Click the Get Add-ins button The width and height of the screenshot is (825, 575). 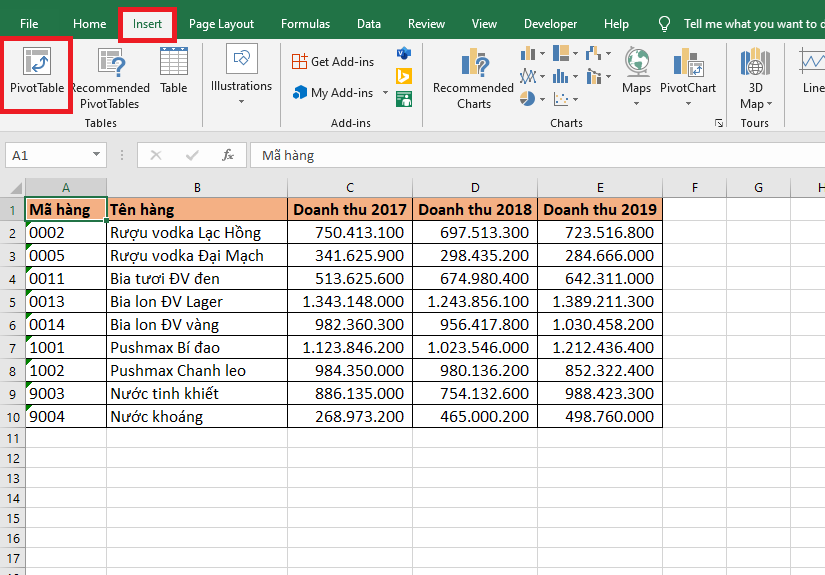[x=333, y=61]
